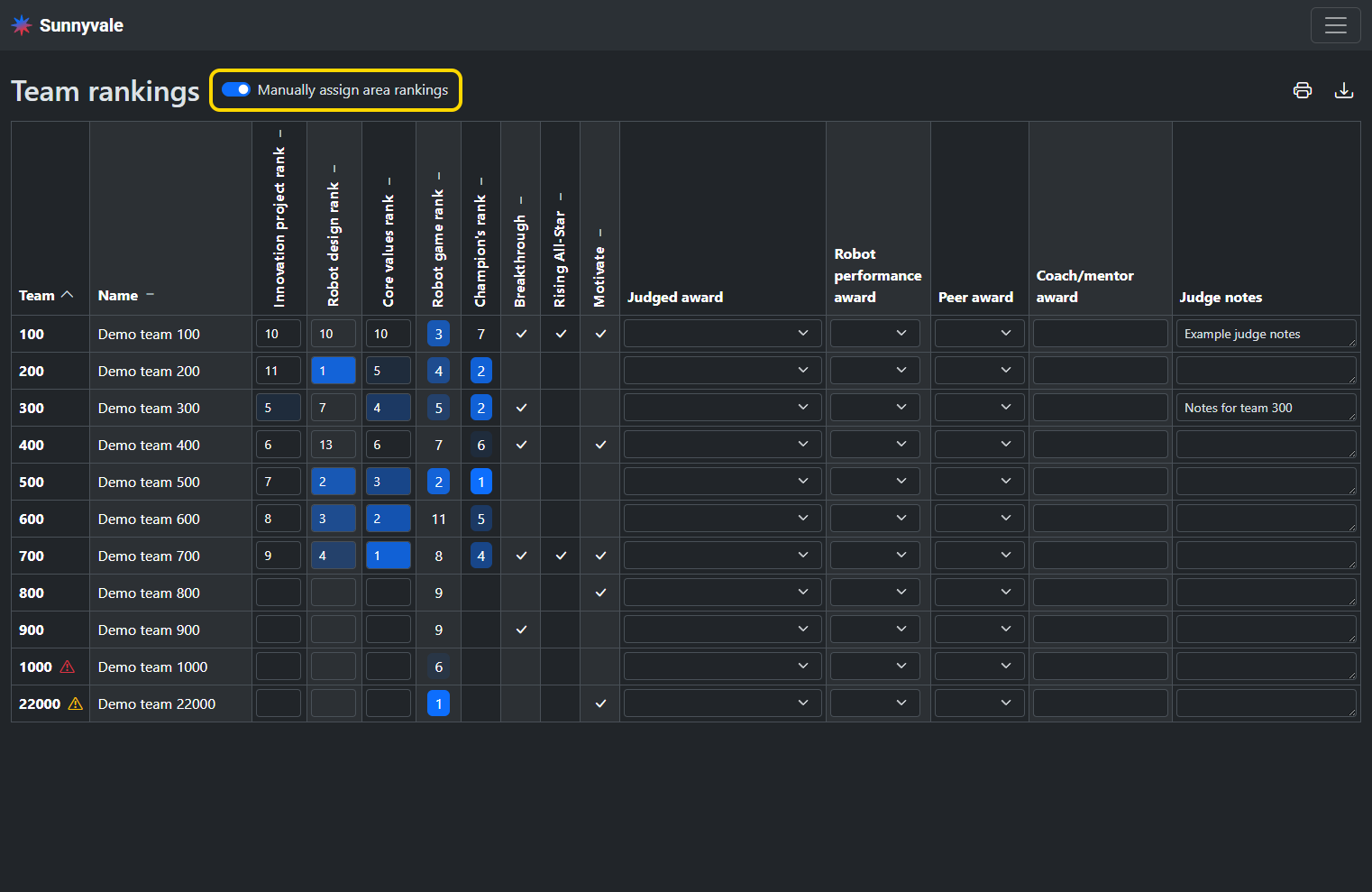Sort by Innovation project rank column header
1372x892 pixels.
click(x=279, y=225)
